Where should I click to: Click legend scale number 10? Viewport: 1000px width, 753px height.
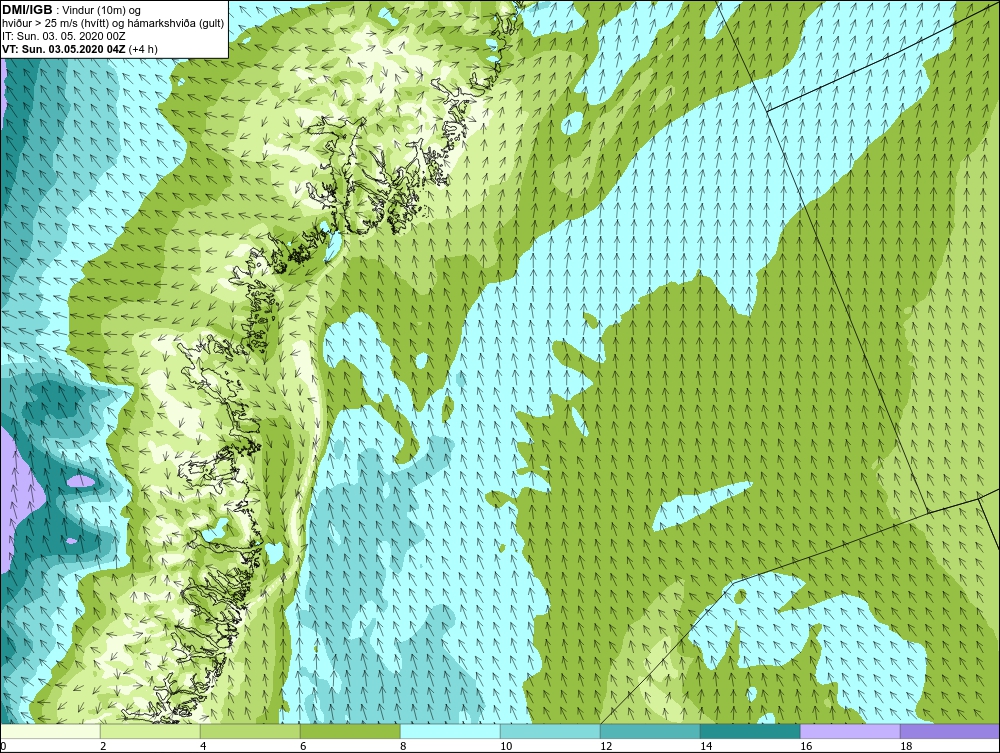(506, 746)
